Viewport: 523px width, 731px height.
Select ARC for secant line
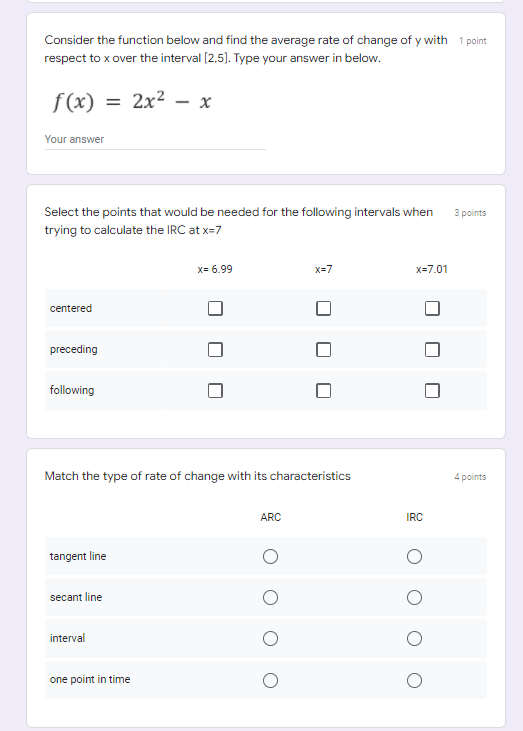coord(270,597)
